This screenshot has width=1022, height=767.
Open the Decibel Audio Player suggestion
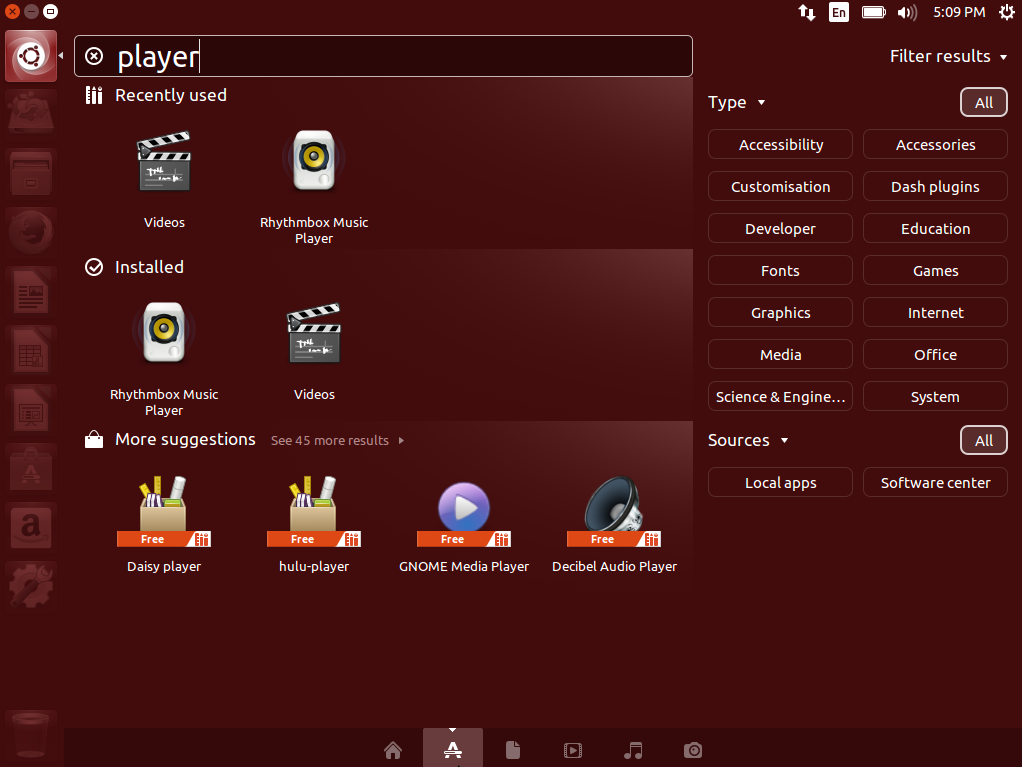pos(614,521)
